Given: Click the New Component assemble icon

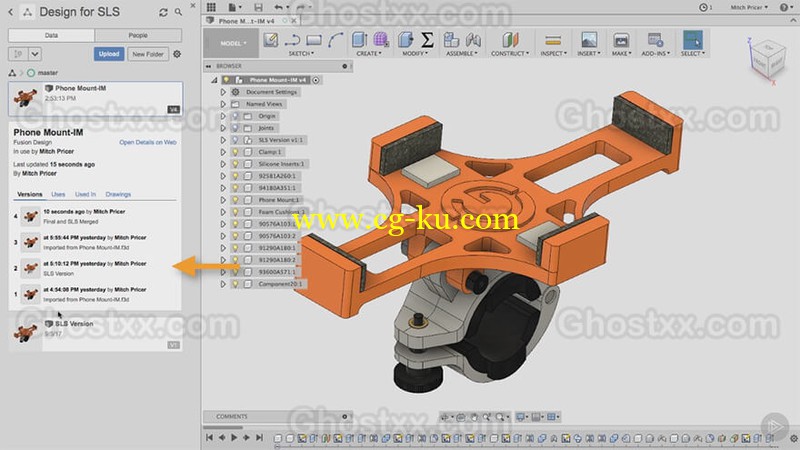Looking at the screenshot, I should pos(451,40).
